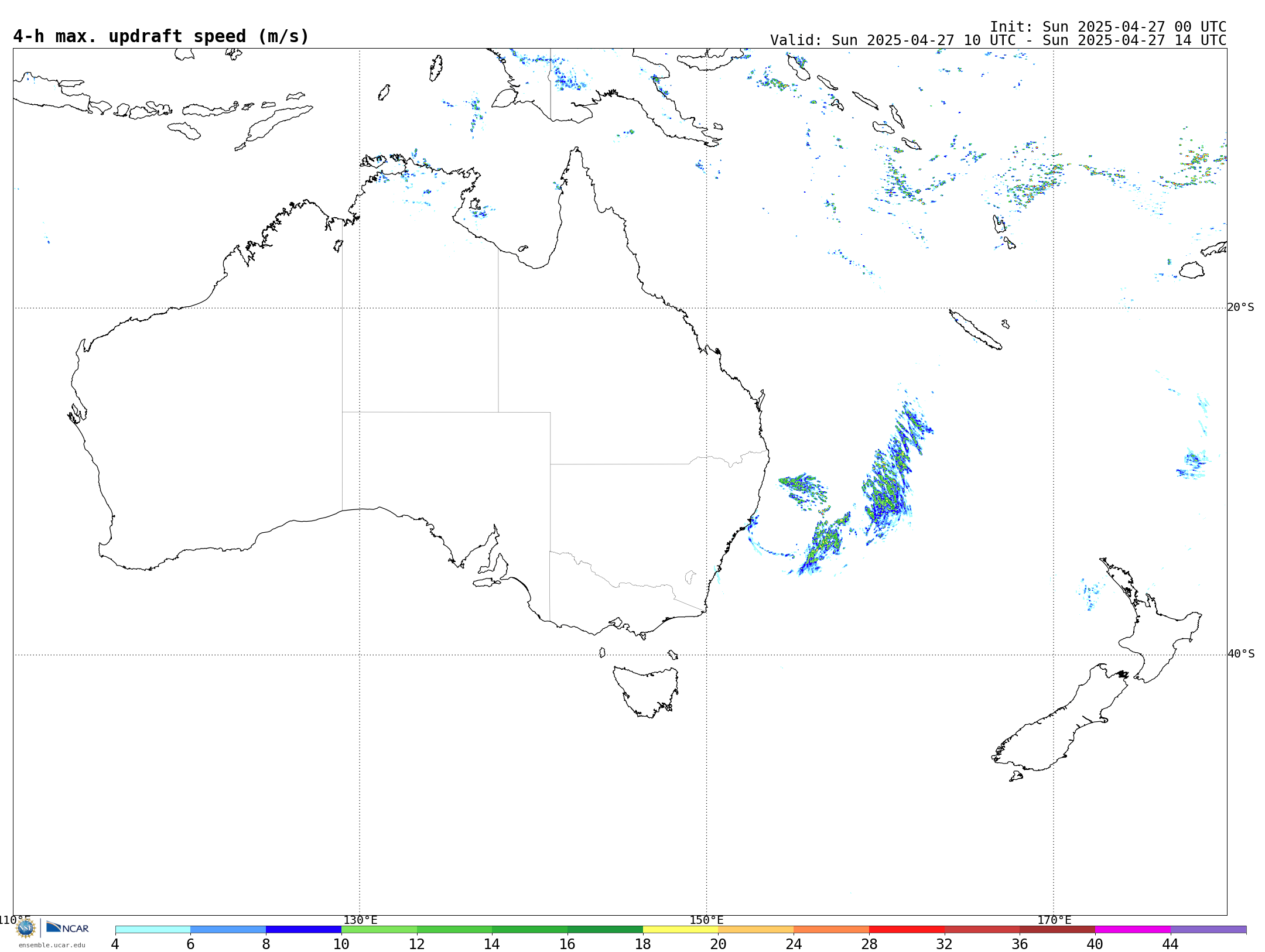The height and width of the screenshot is (952, 1265).
Task: Click the colorbar tick label '44'
Action: pos(1171,944)
